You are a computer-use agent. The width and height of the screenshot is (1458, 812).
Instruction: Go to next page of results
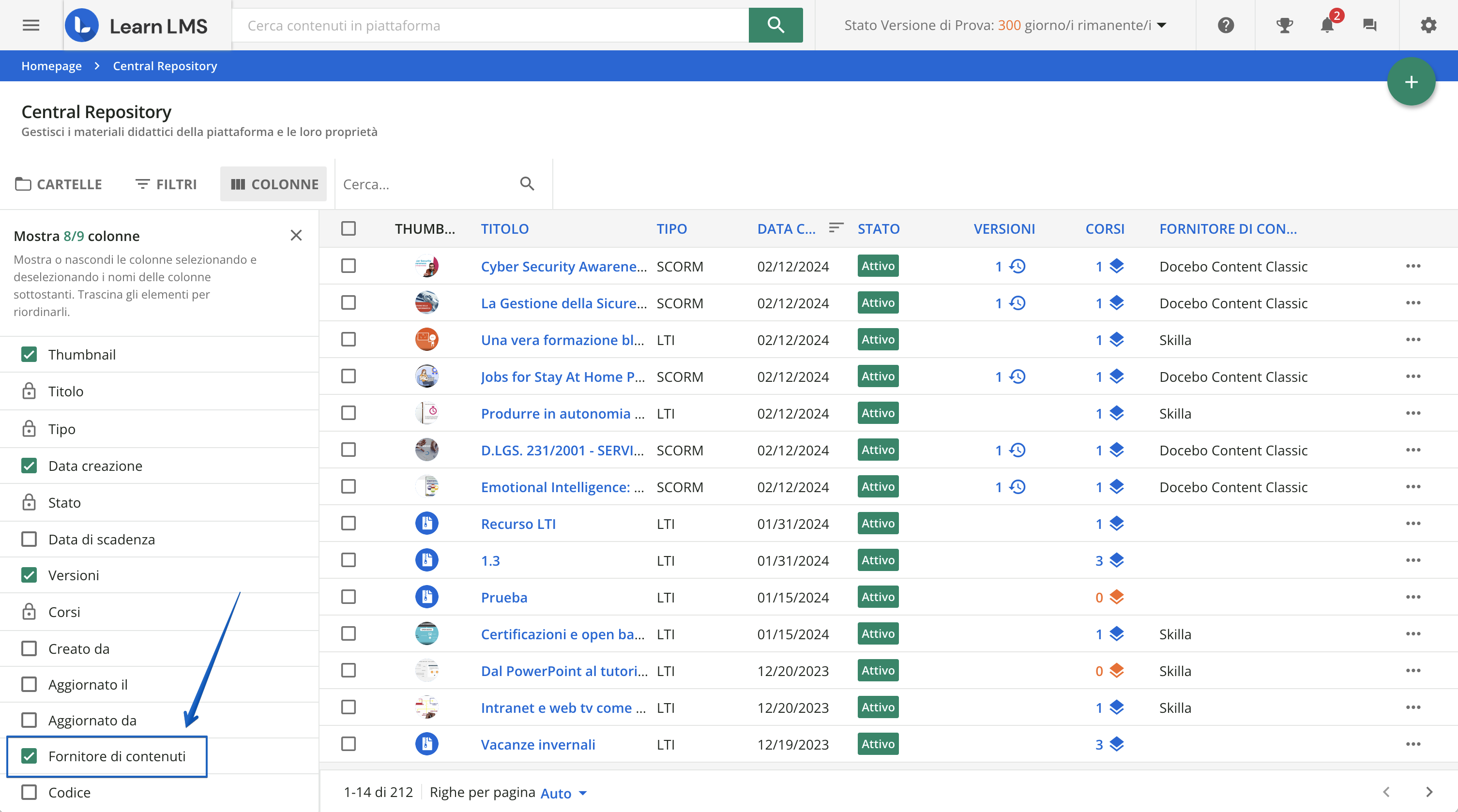[x=1429, y=792]
